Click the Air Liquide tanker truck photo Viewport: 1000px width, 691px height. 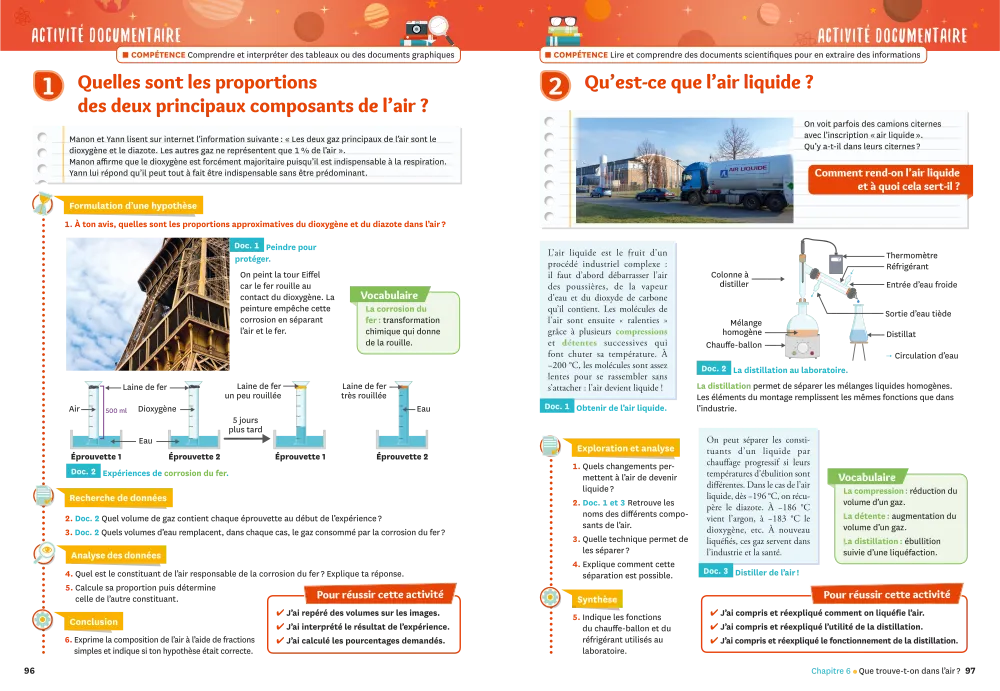684,170
